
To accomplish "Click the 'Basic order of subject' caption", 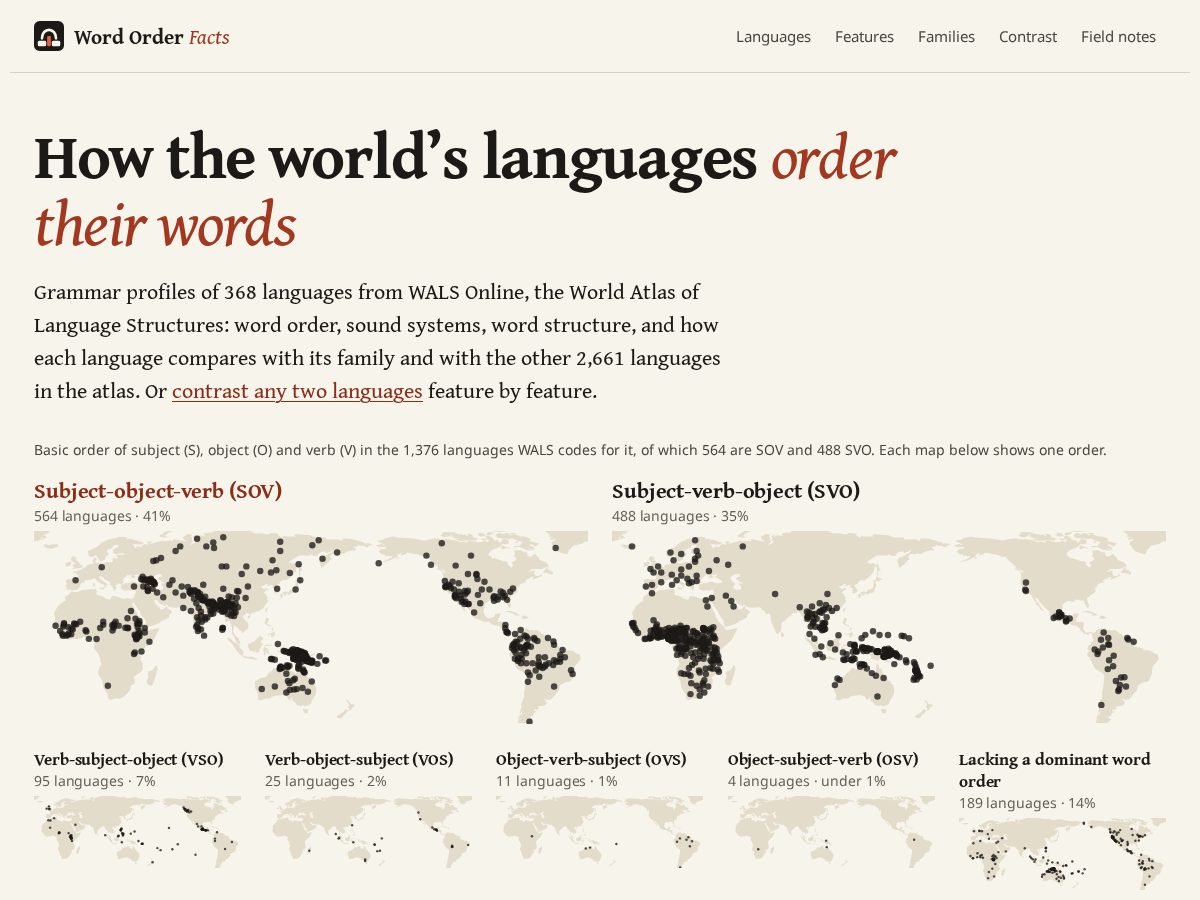I will point(570,450).
